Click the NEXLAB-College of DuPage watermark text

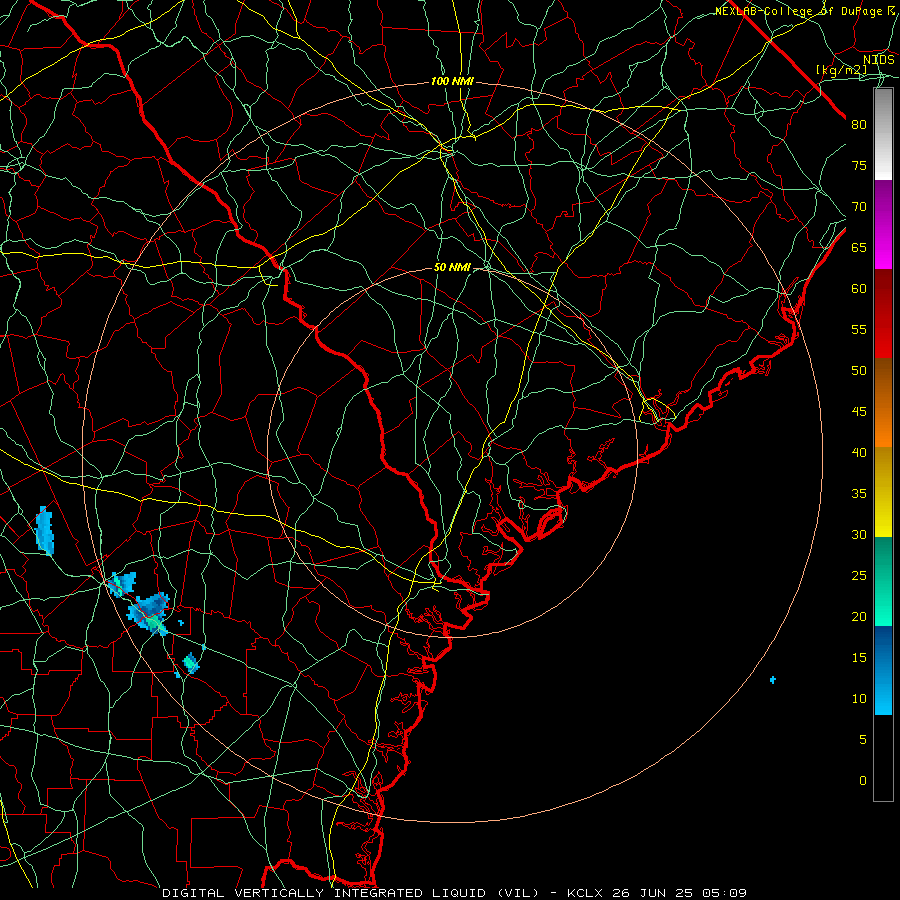pos(805,11)
